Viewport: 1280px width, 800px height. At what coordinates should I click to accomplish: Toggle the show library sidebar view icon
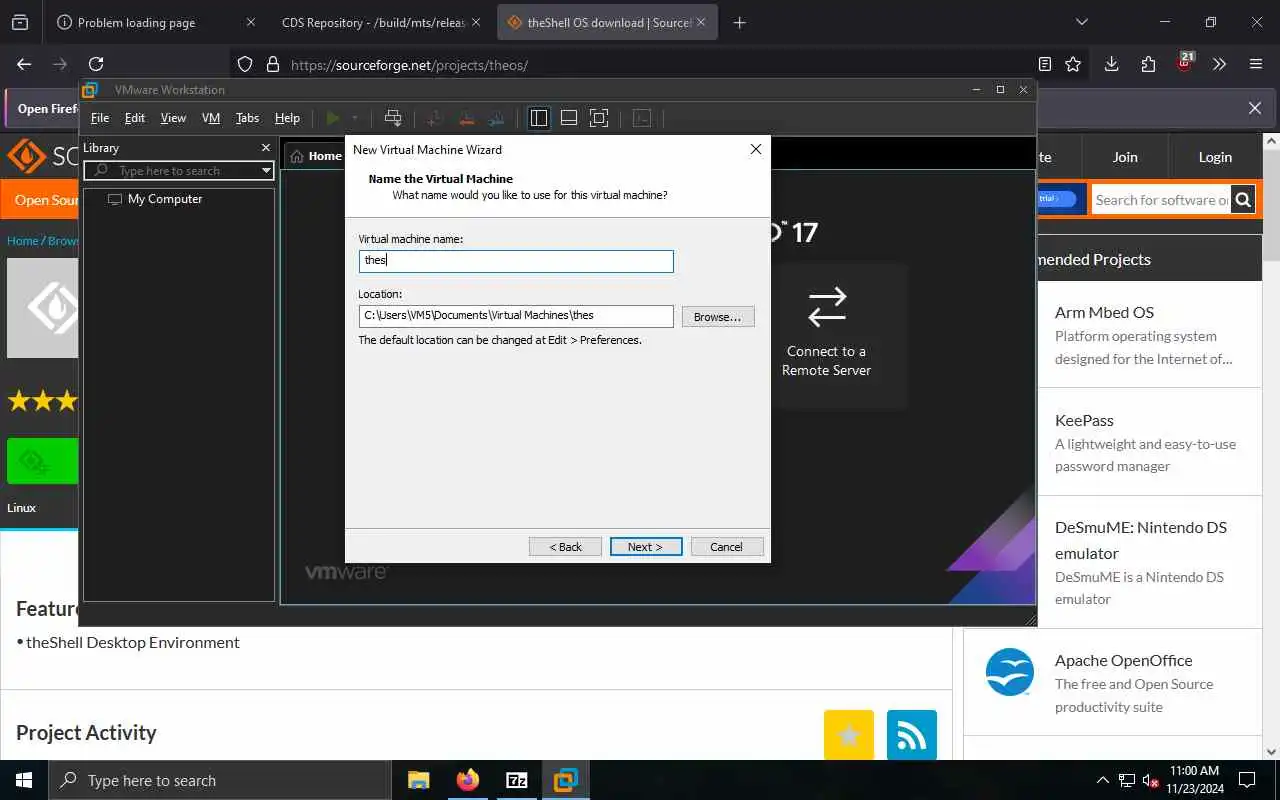539,118
